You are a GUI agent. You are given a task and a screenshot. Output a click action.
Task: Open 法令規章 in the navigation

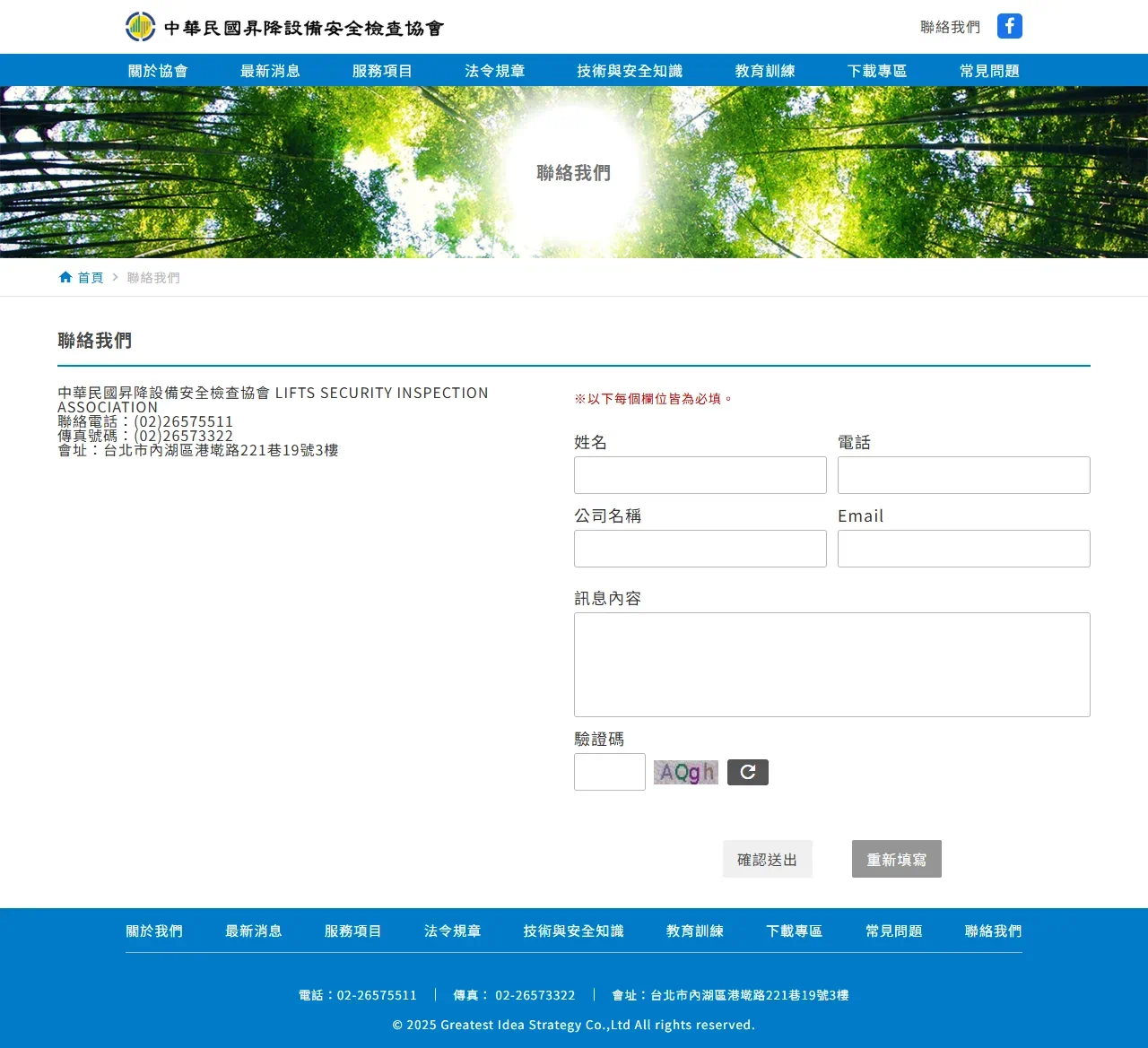(495, 70)
